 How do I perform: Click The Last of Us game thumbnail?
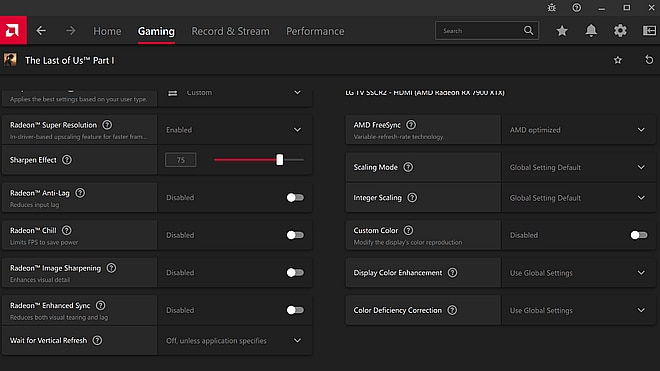[x=10, y=59]
